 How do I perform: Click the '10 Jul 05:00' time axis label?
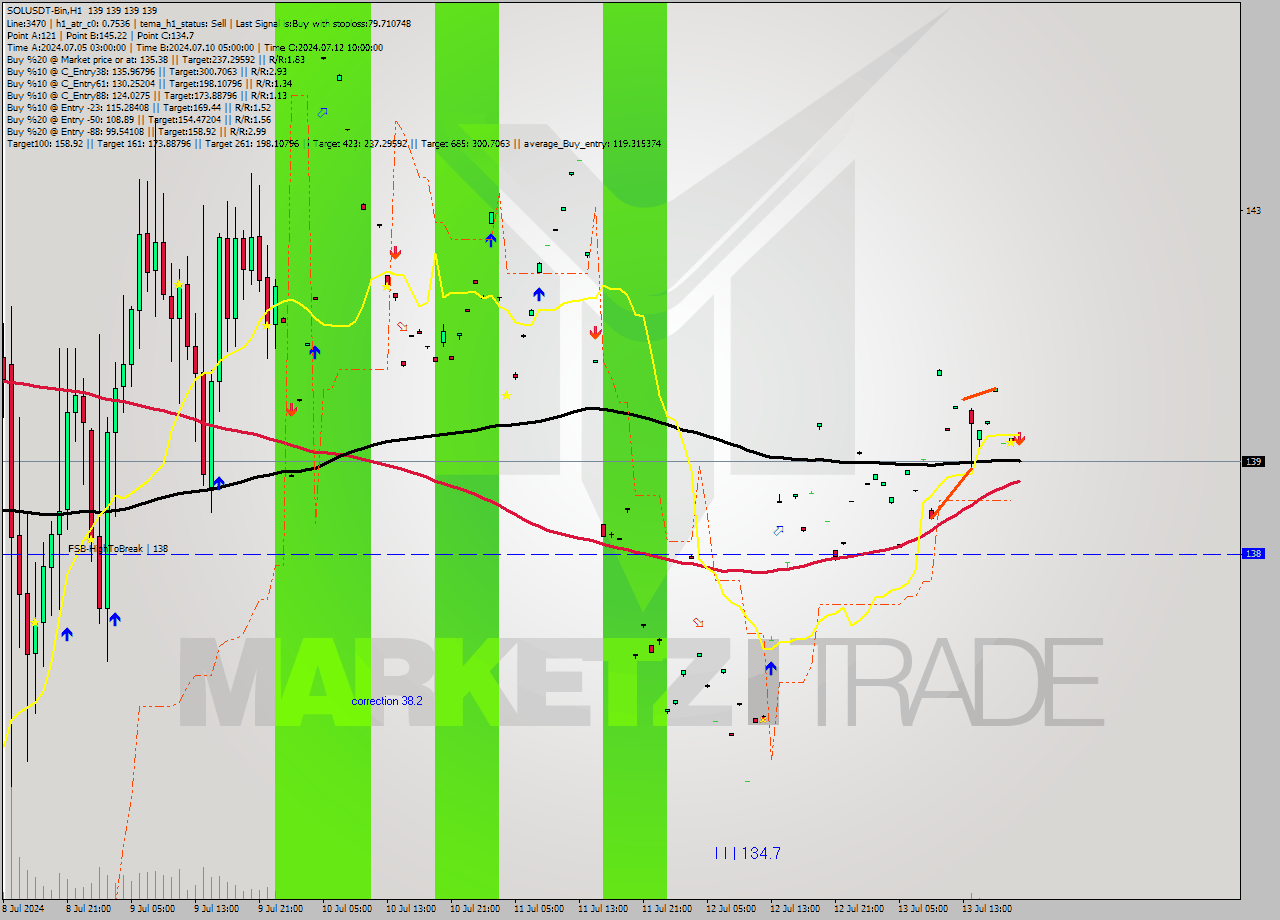coord(346,909)
